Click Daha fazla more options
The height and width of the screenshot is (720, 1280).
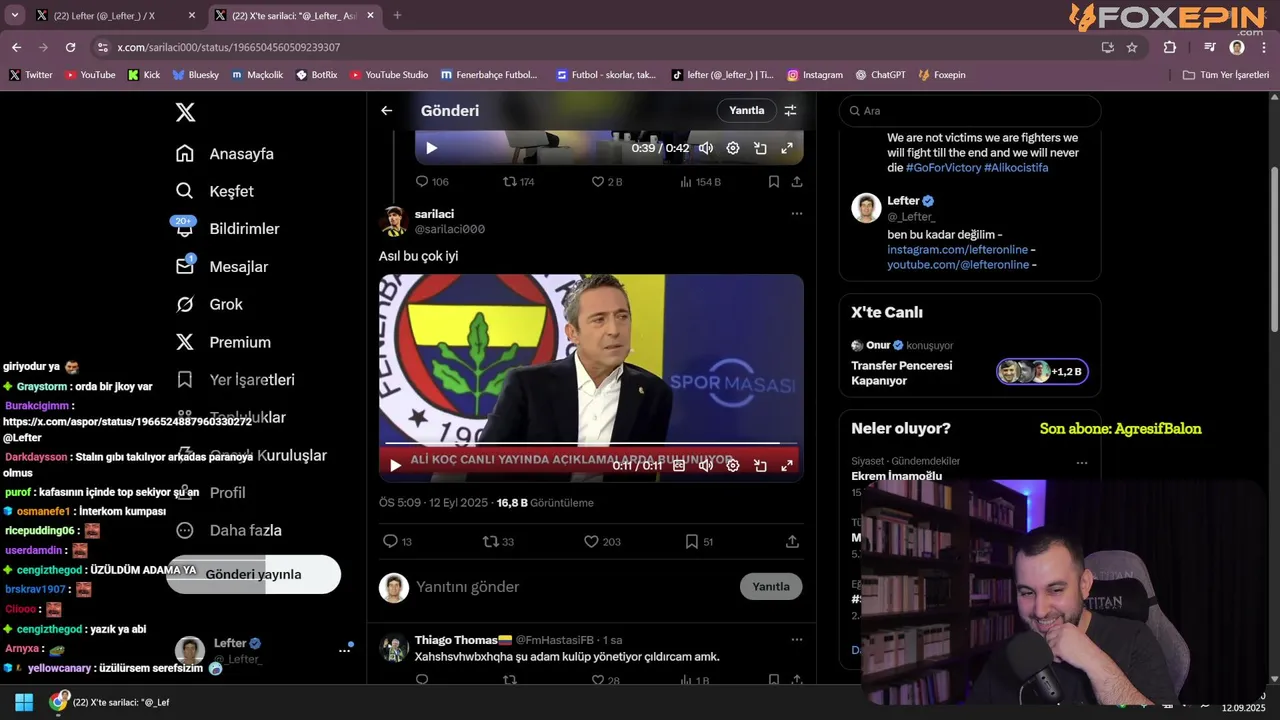[229, 530]
